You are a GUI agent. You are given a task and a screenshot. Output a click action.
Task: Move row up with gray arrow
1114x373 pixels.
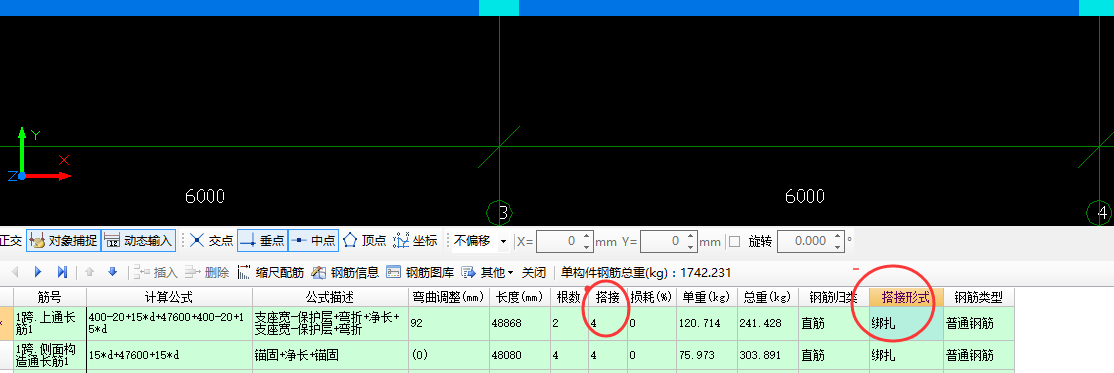click(90, 272)
